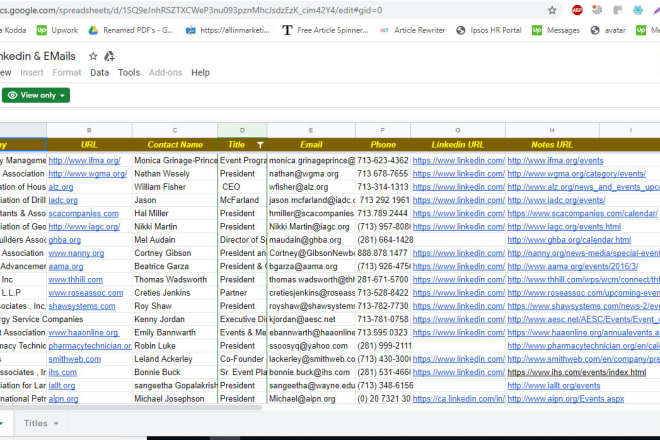Open the Add-ons menu
Viewport: 660px width, 440px height.
(165, 72)
